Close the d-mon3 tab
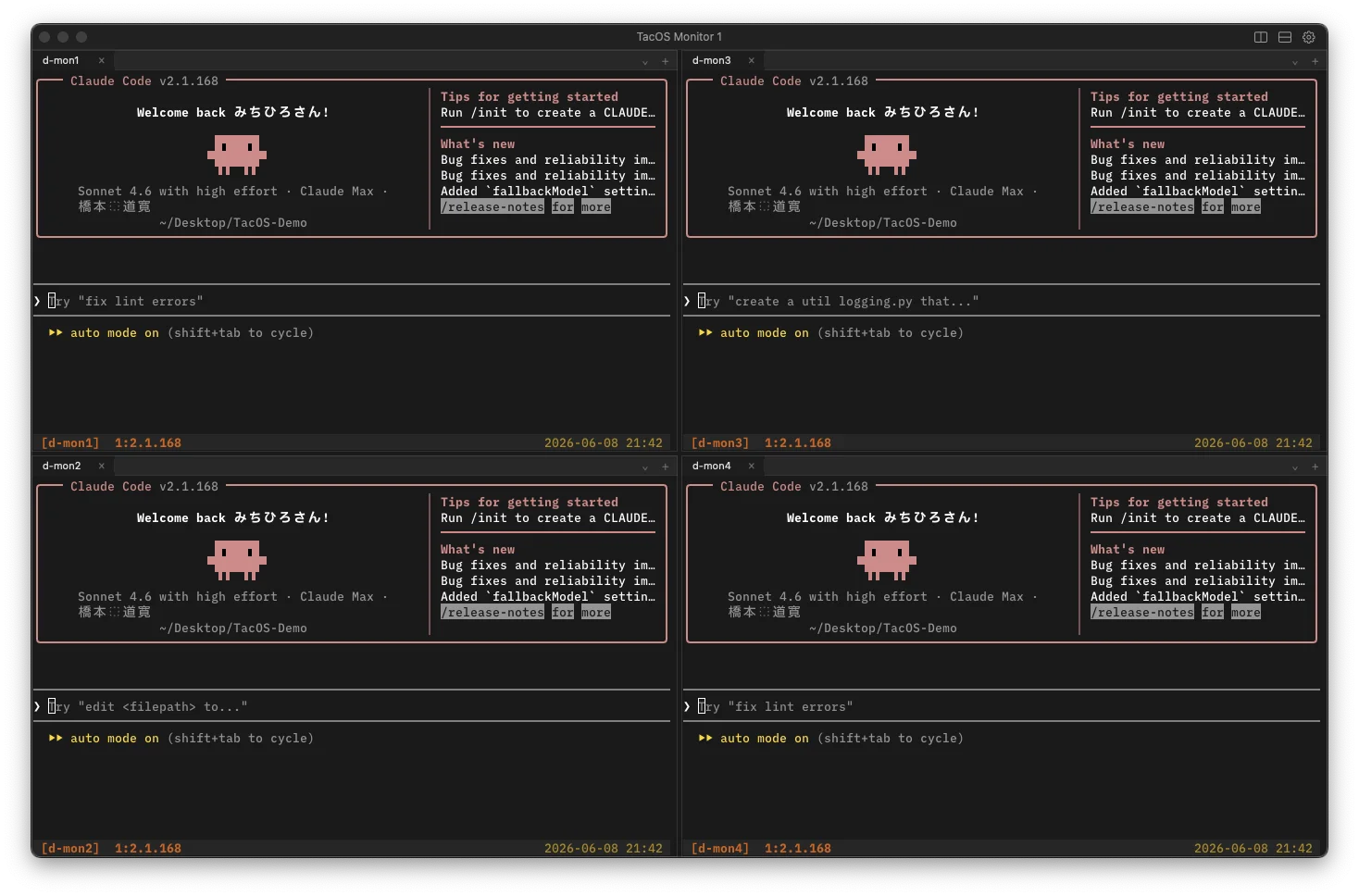This screenshot has height=896, width=1359. click(x=752, y=60)
